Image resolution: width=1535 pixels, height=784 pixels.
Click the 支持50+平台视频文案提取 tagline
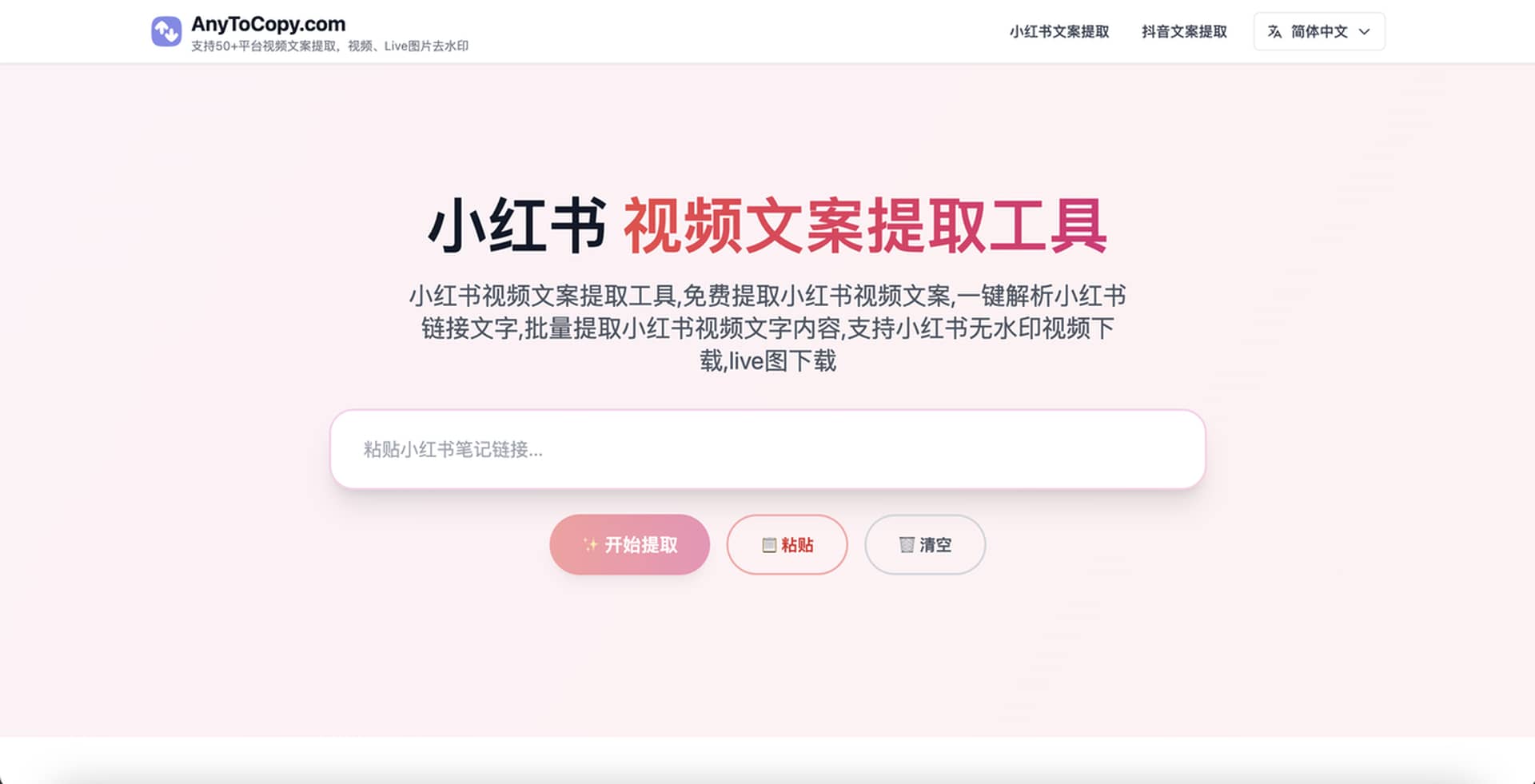(329, 46)
